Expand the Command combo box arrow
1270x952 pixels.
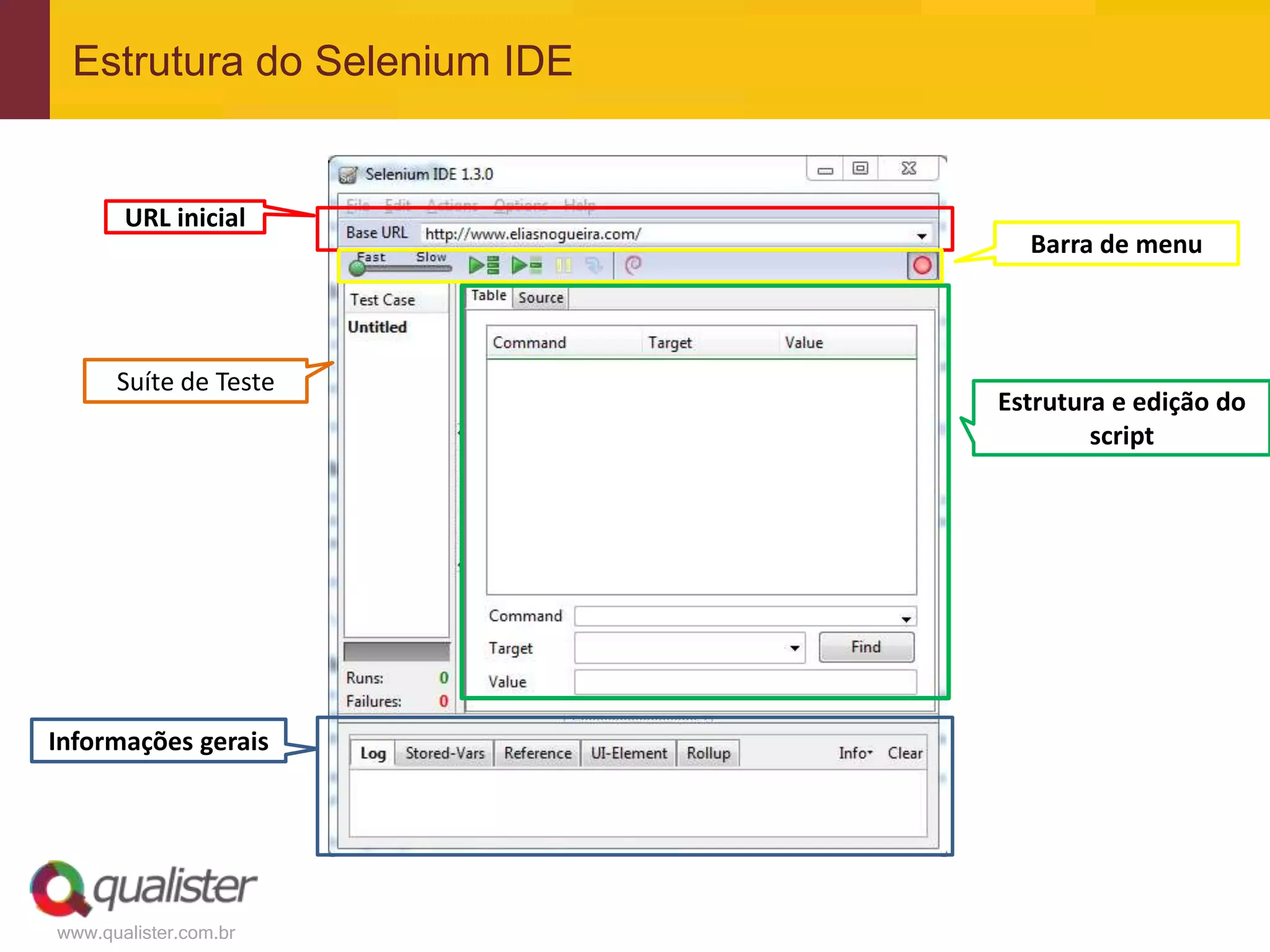point(906,619)
